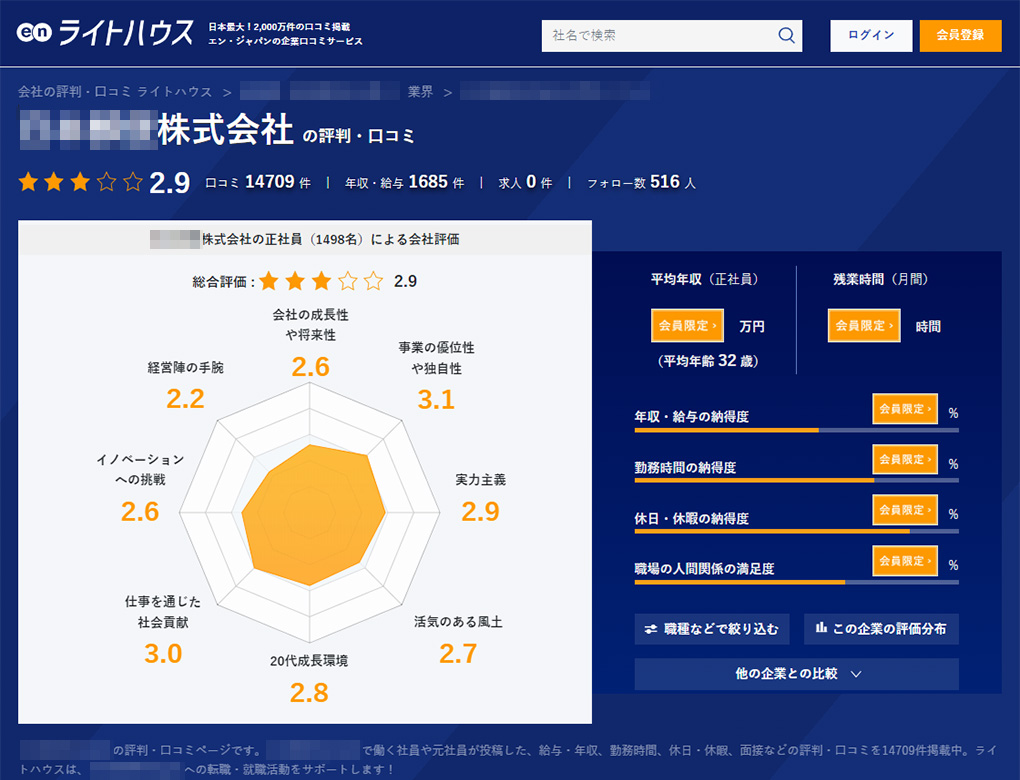Click the first star in the header rating
This screenshot has height=780, width=1020.
(x=29, y=182)
